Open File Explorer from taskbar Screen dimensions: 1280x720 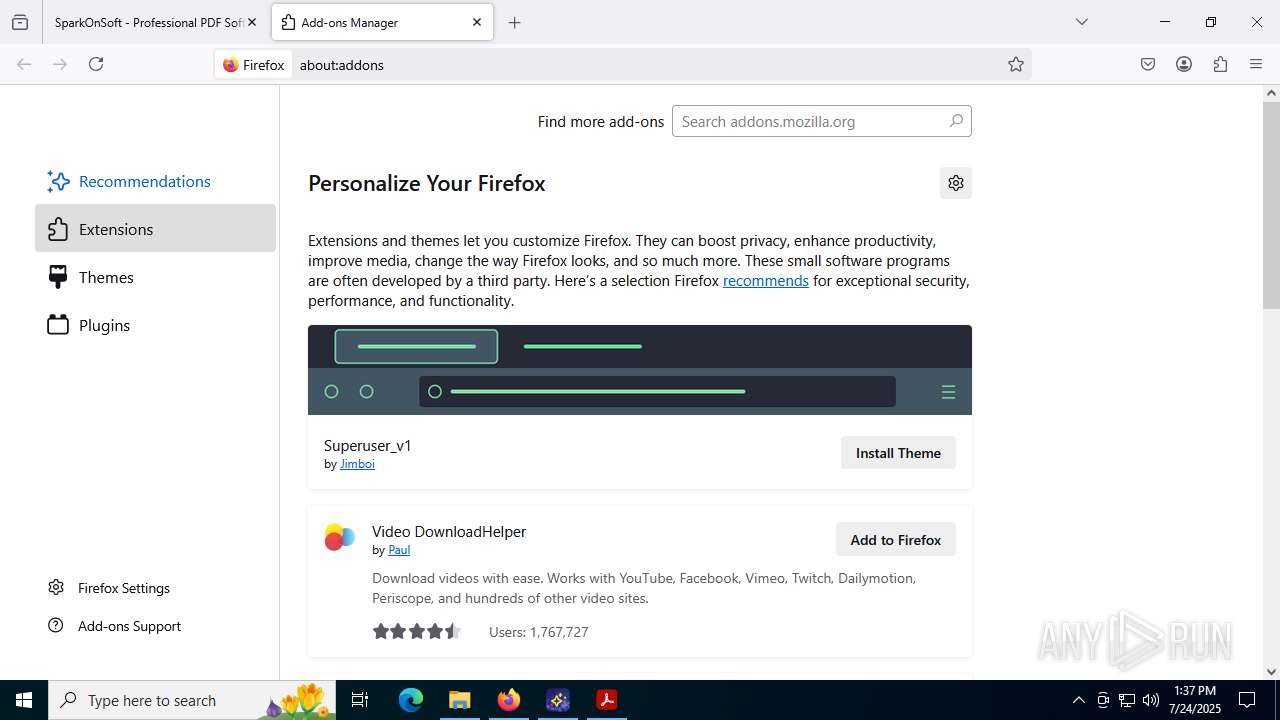click(x=459, y=700)
